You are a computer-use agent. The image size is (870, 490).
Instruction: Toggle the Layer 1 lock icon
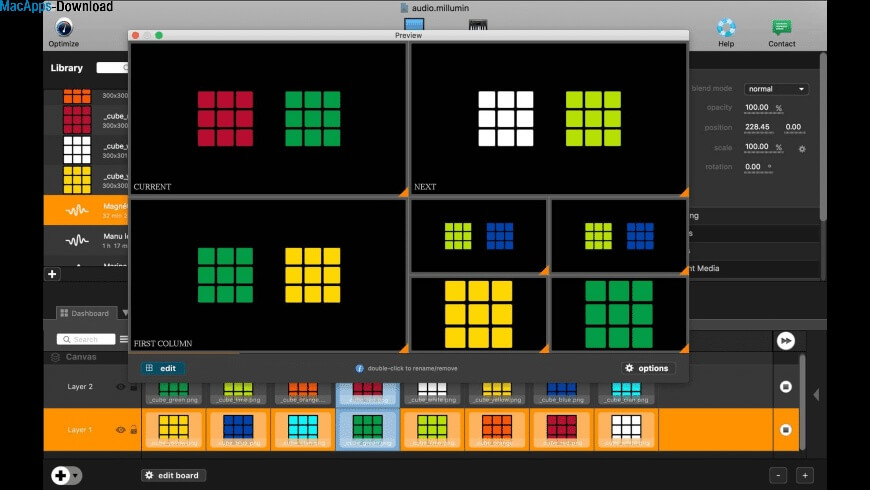click(x=133, y=430)
